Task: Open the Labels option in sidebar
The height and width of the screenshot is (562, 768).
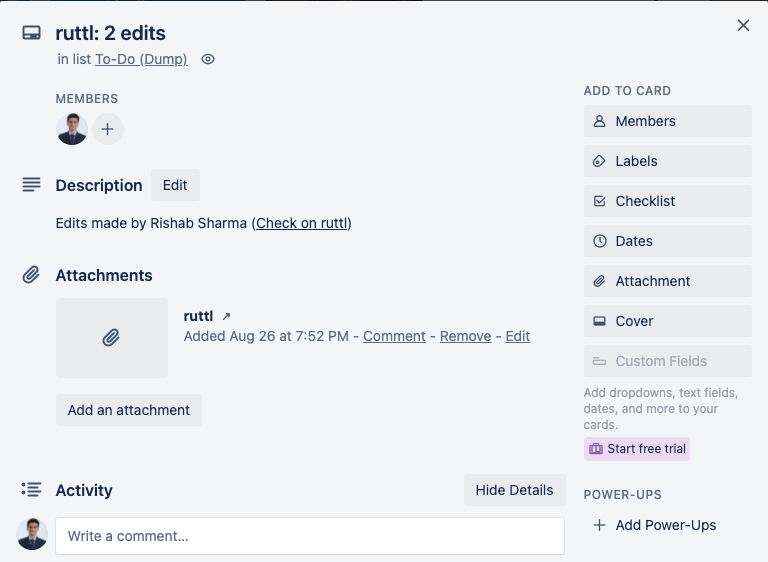Action: click(x=667, y=161)
